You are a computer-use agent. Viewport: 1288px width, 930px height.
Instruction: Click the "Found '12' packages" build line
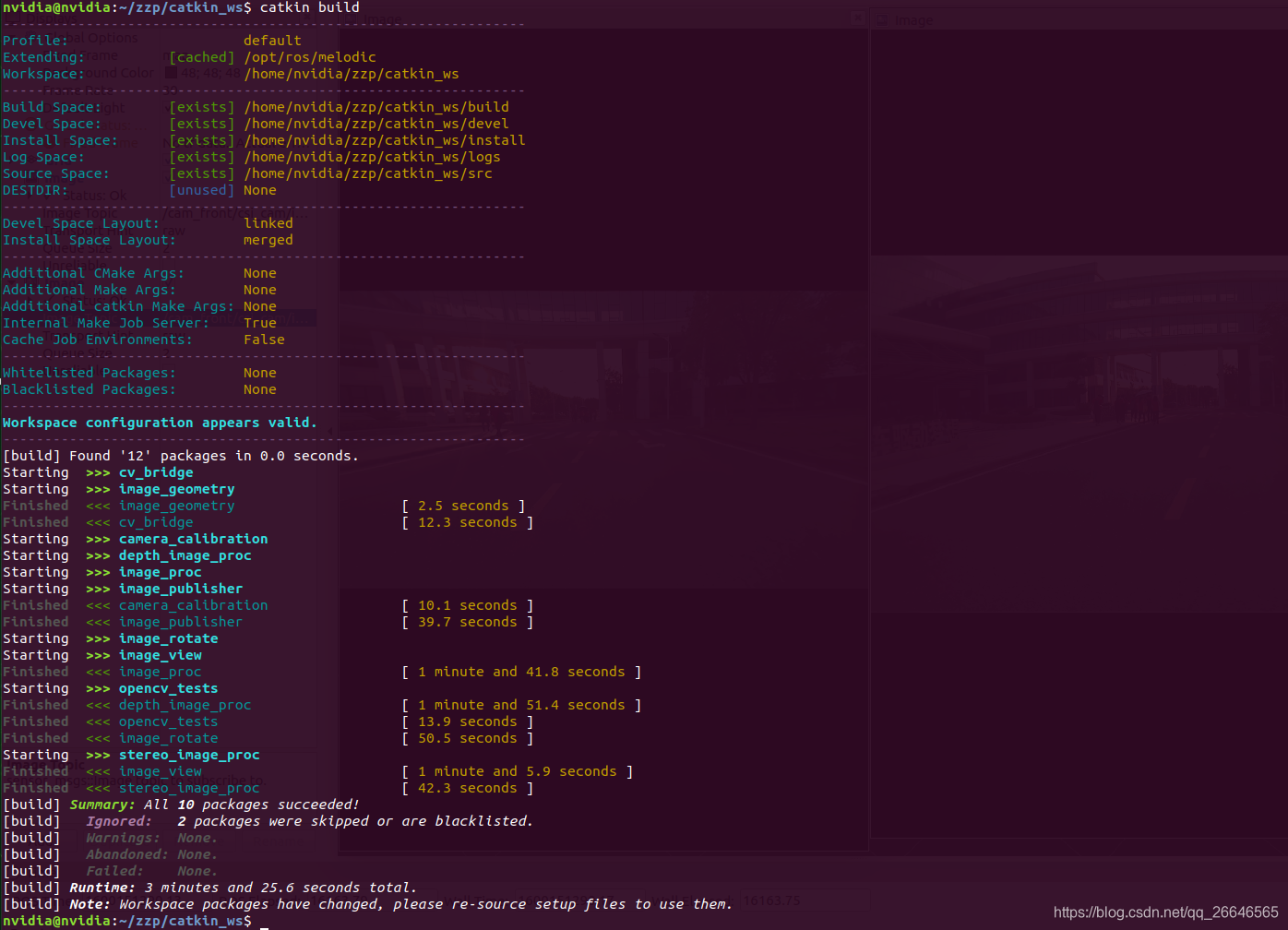tap(180, 456)
